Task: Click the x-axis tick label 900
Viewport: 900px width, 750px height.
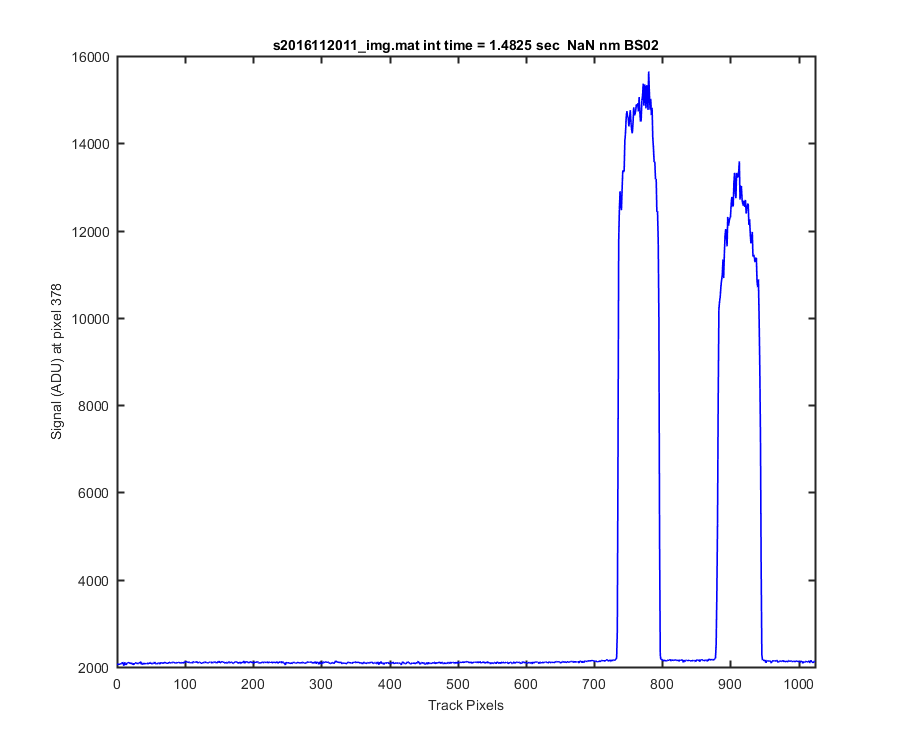Action: pyautogui.click(x=730, y=684)
